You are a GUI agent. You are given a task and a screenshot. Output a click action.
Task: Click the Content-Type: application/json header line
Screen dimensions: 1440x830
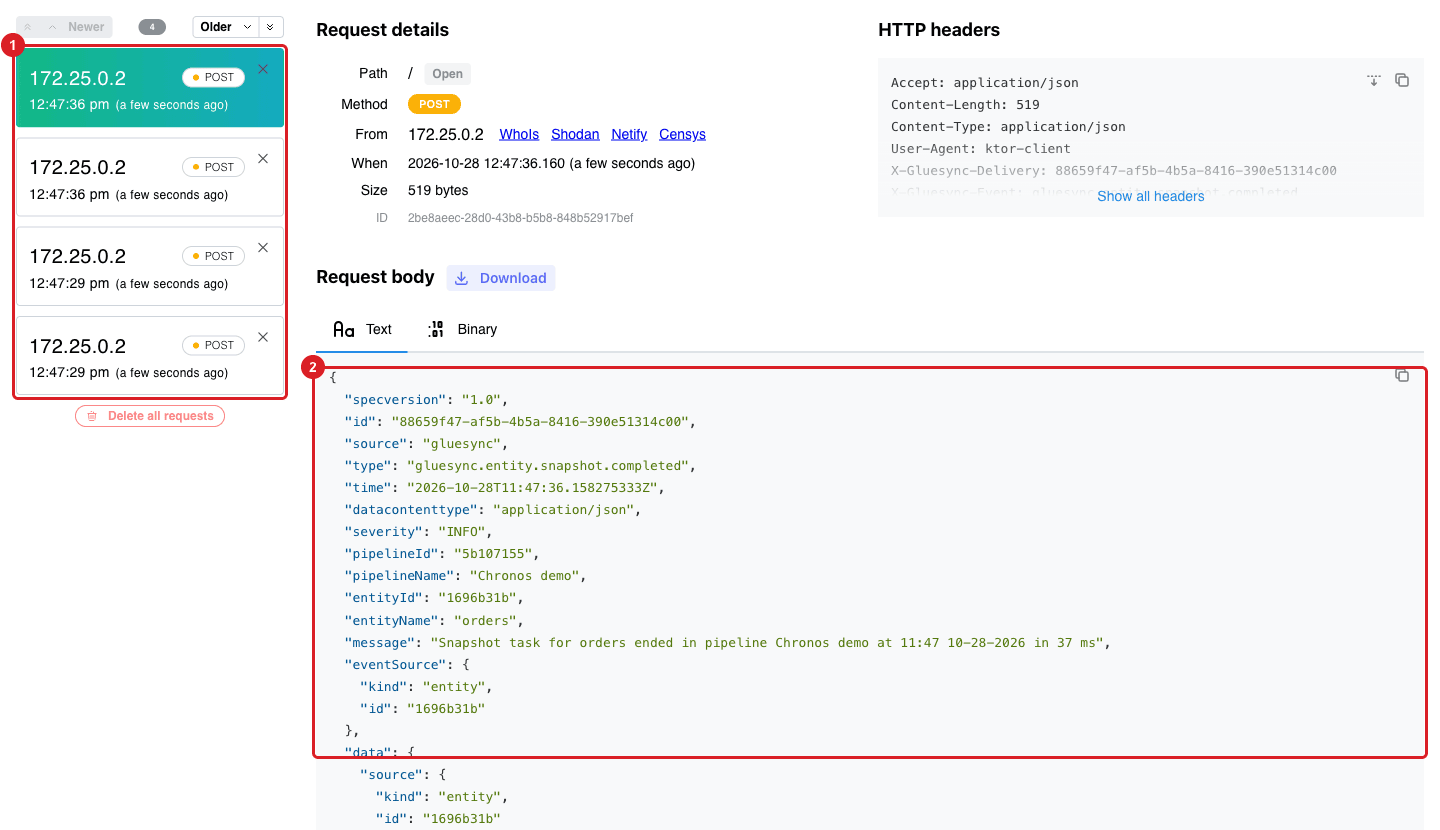tap(1008, 127)
